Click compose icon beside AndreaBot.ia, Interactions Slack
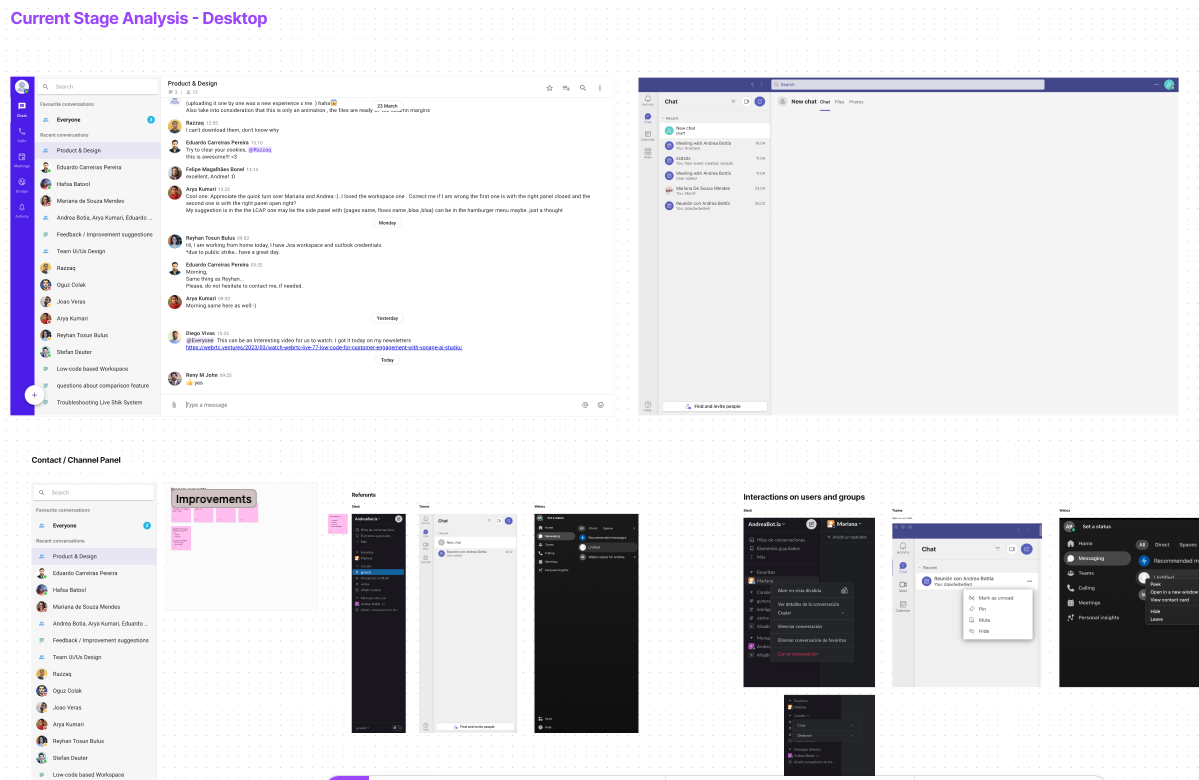The width and height of the screenshot is (1199, 780). (811, 524)
